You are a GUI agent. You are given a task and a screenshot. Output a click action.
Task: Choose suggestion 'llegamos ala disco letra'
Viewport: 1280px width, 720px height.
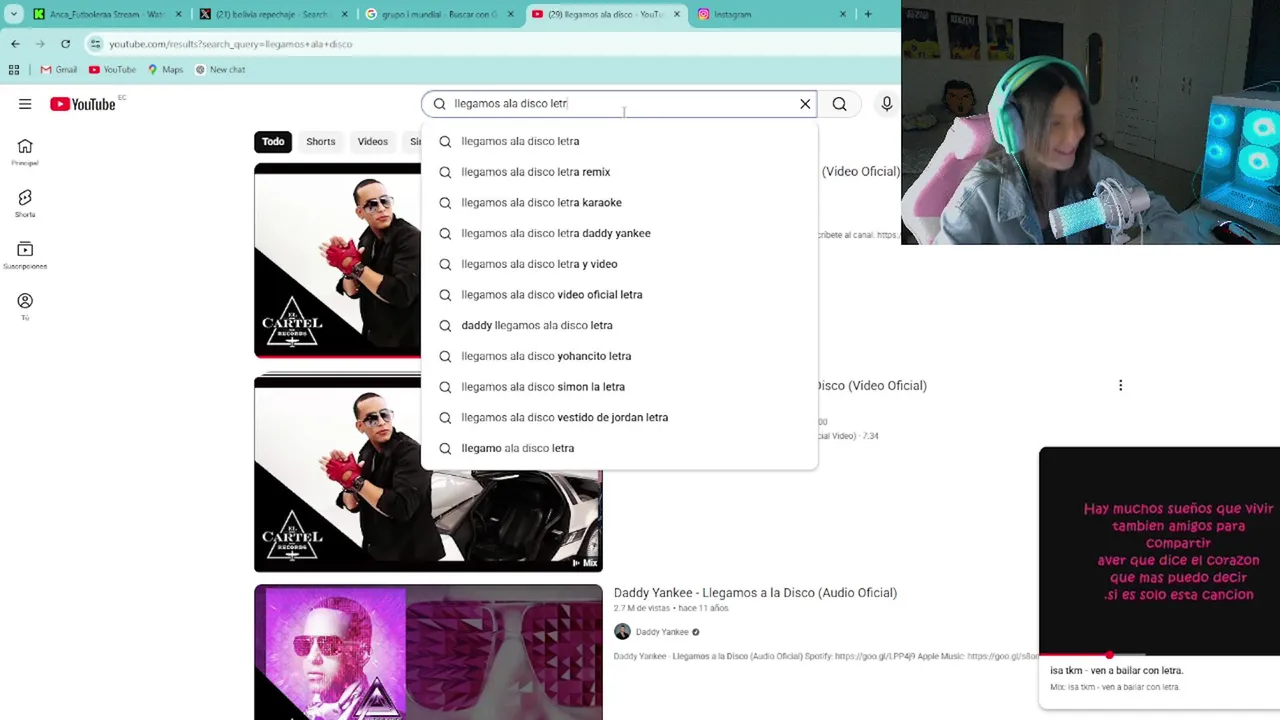[x=619, y=141]
